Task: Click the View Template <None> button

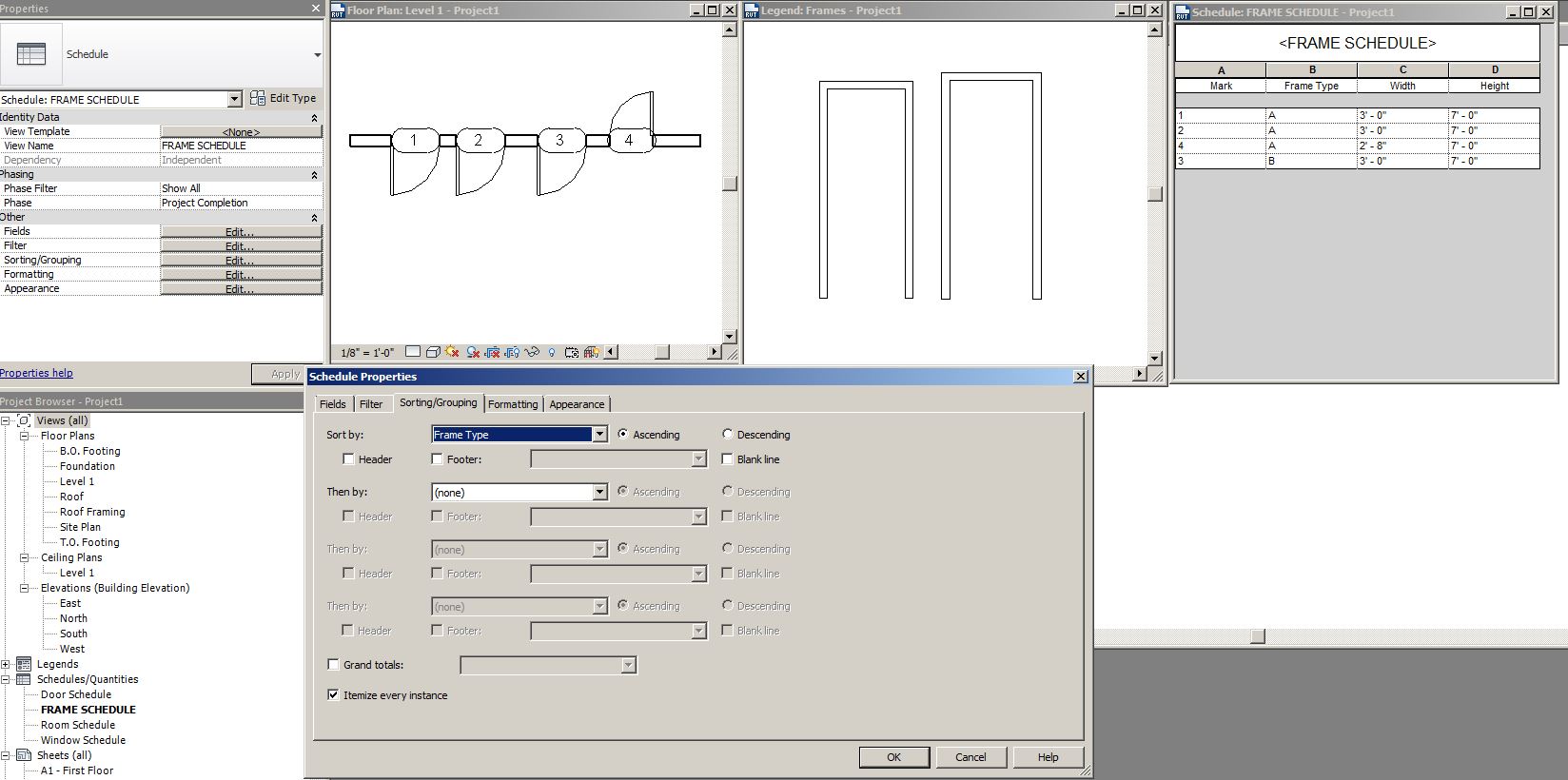Action: [x=241, y=132]
